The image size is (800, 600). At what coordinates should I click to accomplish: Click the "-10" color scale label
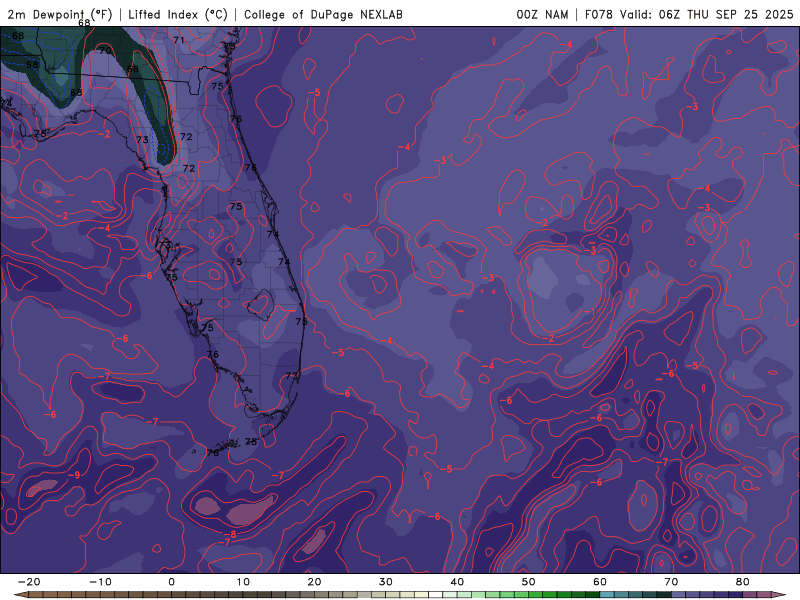coord(100,582)
